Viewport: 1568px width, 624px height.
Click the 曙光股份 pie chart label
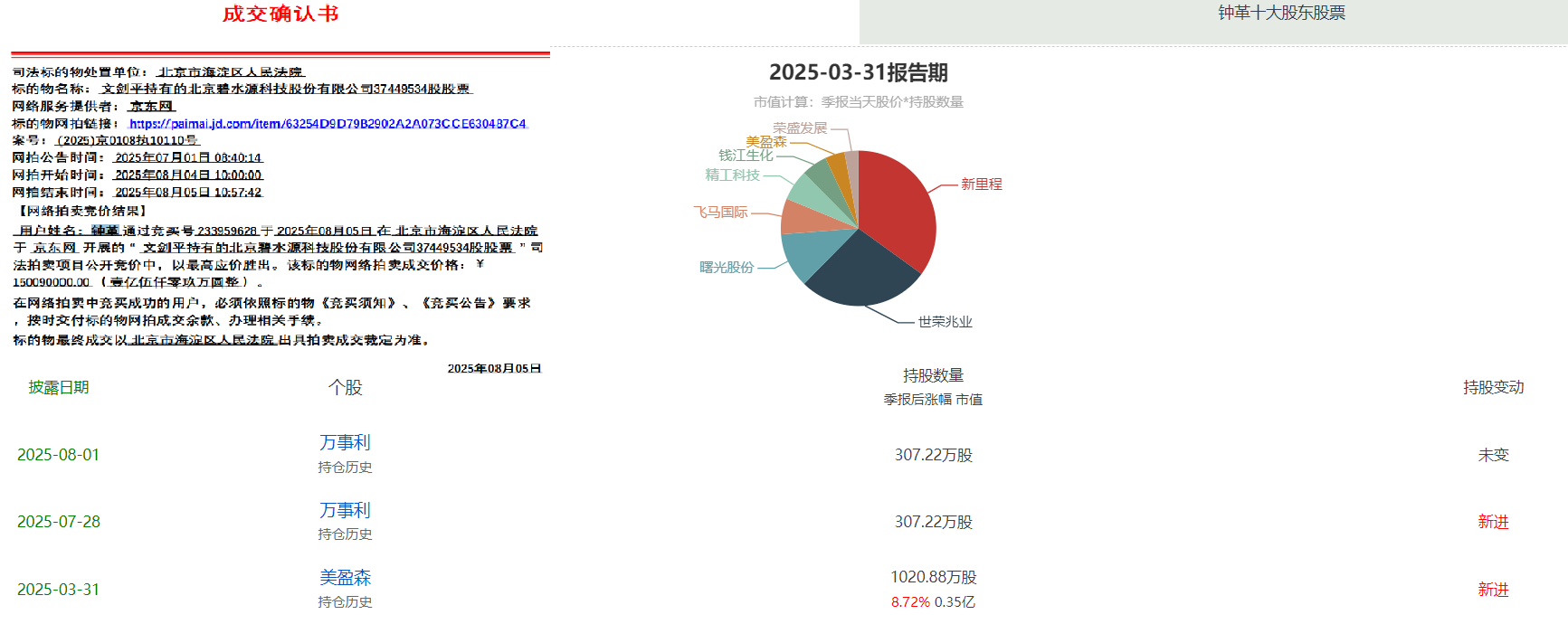pos(727,268)
